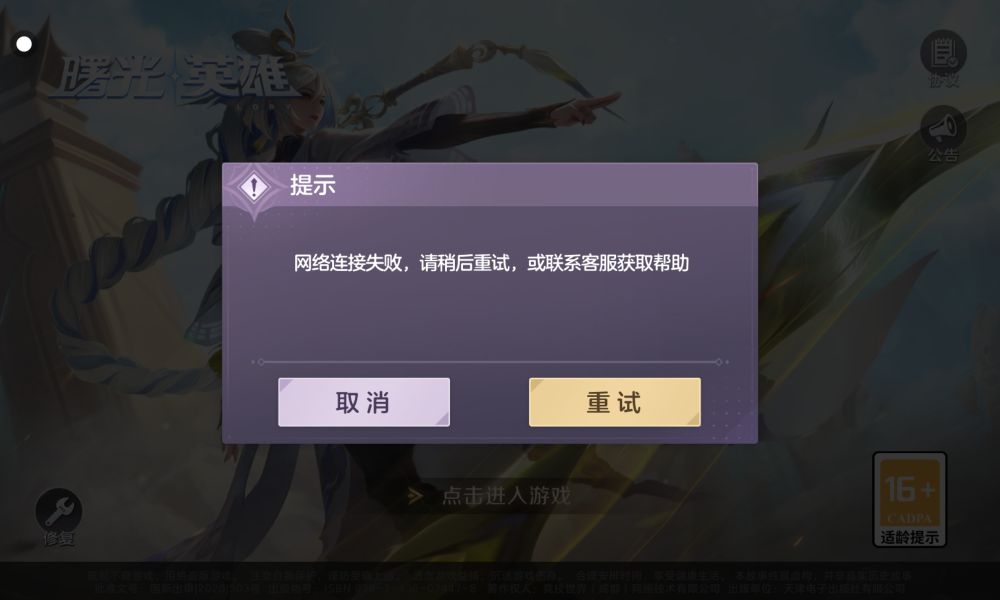
Task: Click the 曙光英雄 game logo
Action: pyautogui.click(x=172, y=78)
